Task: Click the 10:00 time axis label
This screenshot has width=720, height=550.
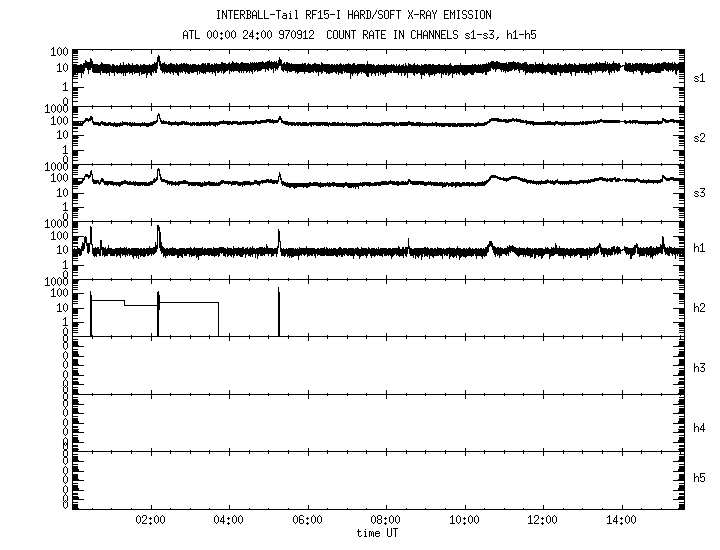Action: coord(464,520)
